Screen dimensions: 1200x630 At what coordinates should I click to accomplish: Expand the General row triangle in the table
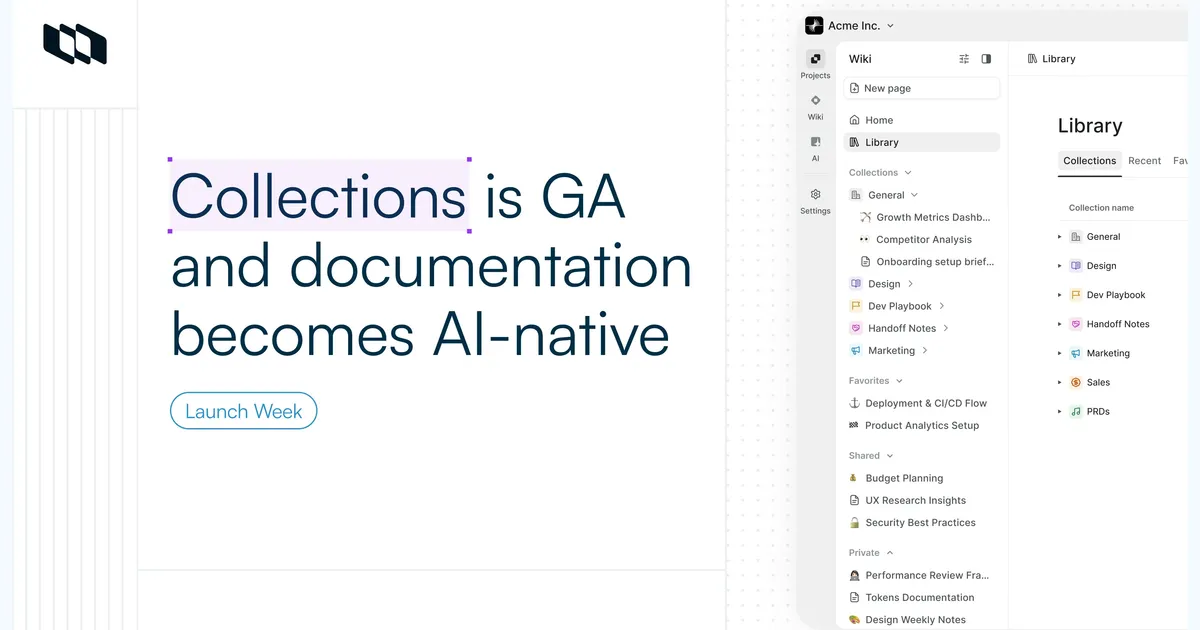point(1060,237)
